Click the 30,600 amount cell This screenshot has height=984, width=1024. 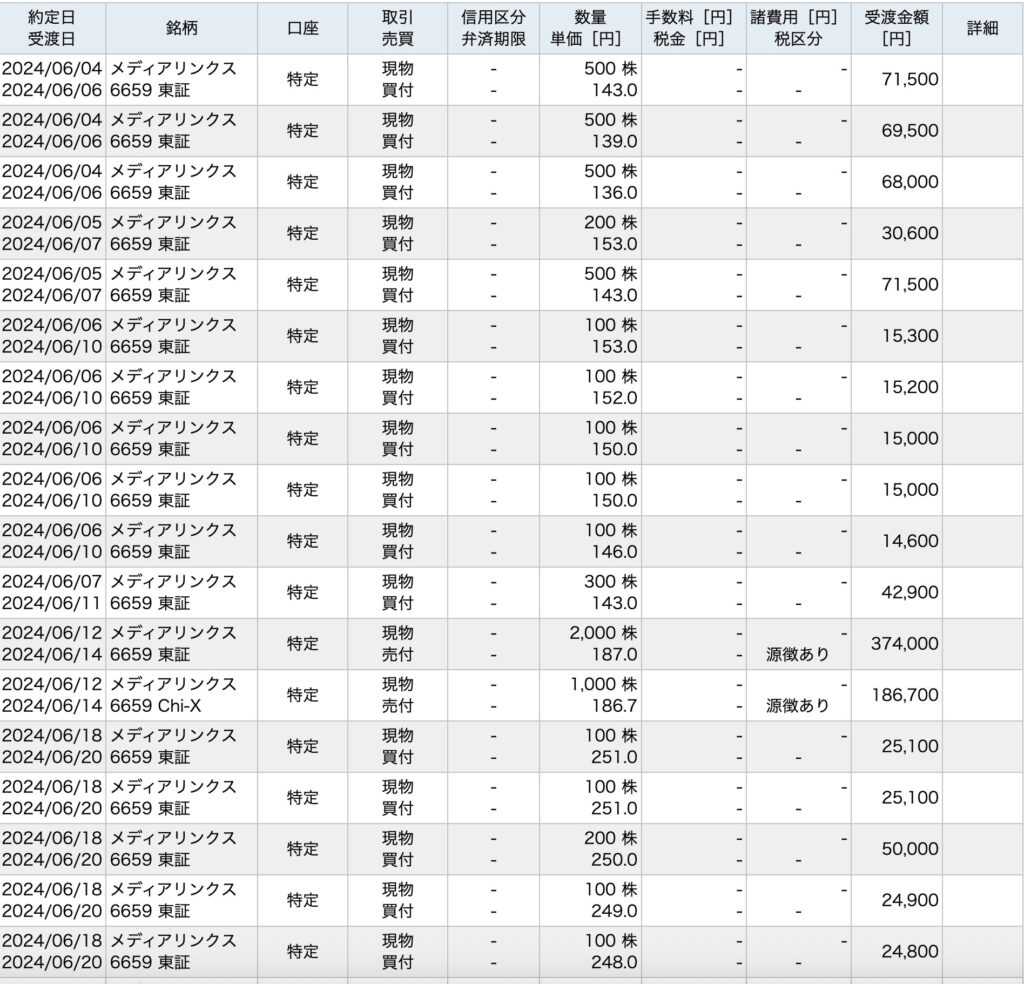[909, 233]
